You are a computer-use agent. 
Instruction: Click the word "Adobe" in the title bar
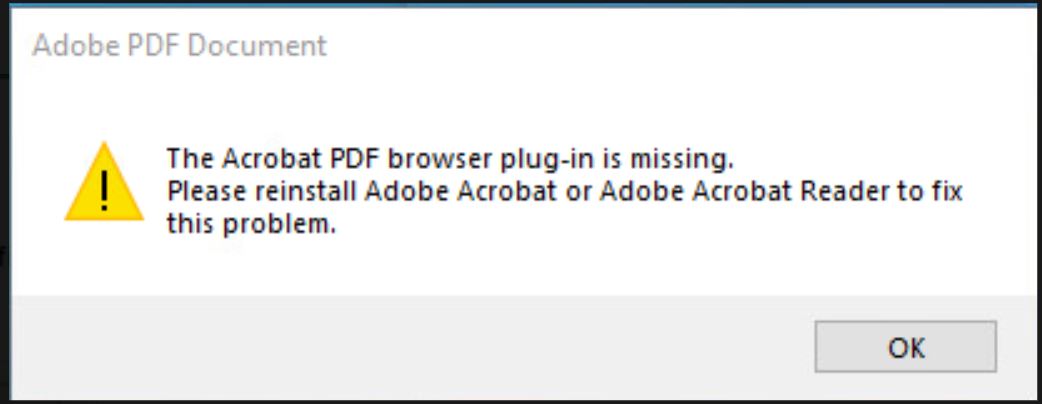click(72, 45)
